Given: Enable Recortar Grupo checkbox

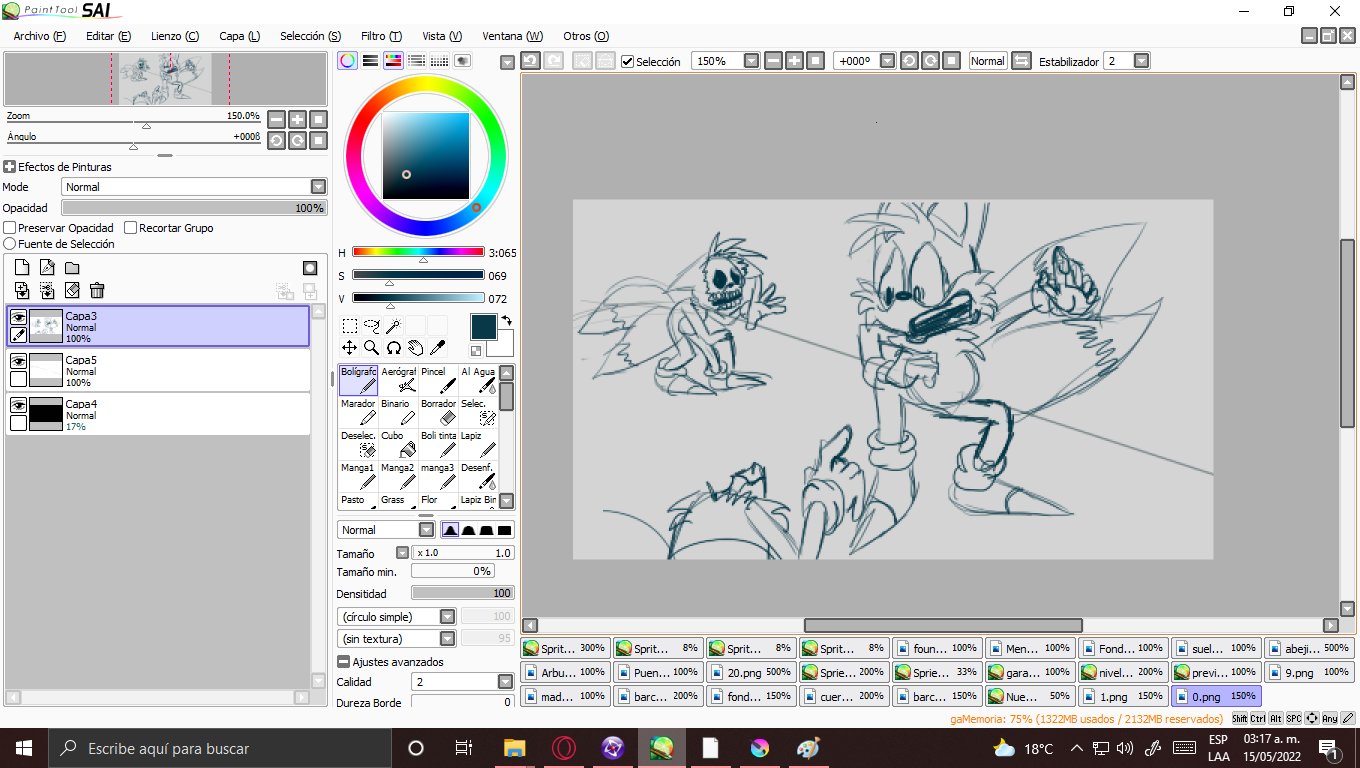Looking at the screenshot, I should 130,228.
